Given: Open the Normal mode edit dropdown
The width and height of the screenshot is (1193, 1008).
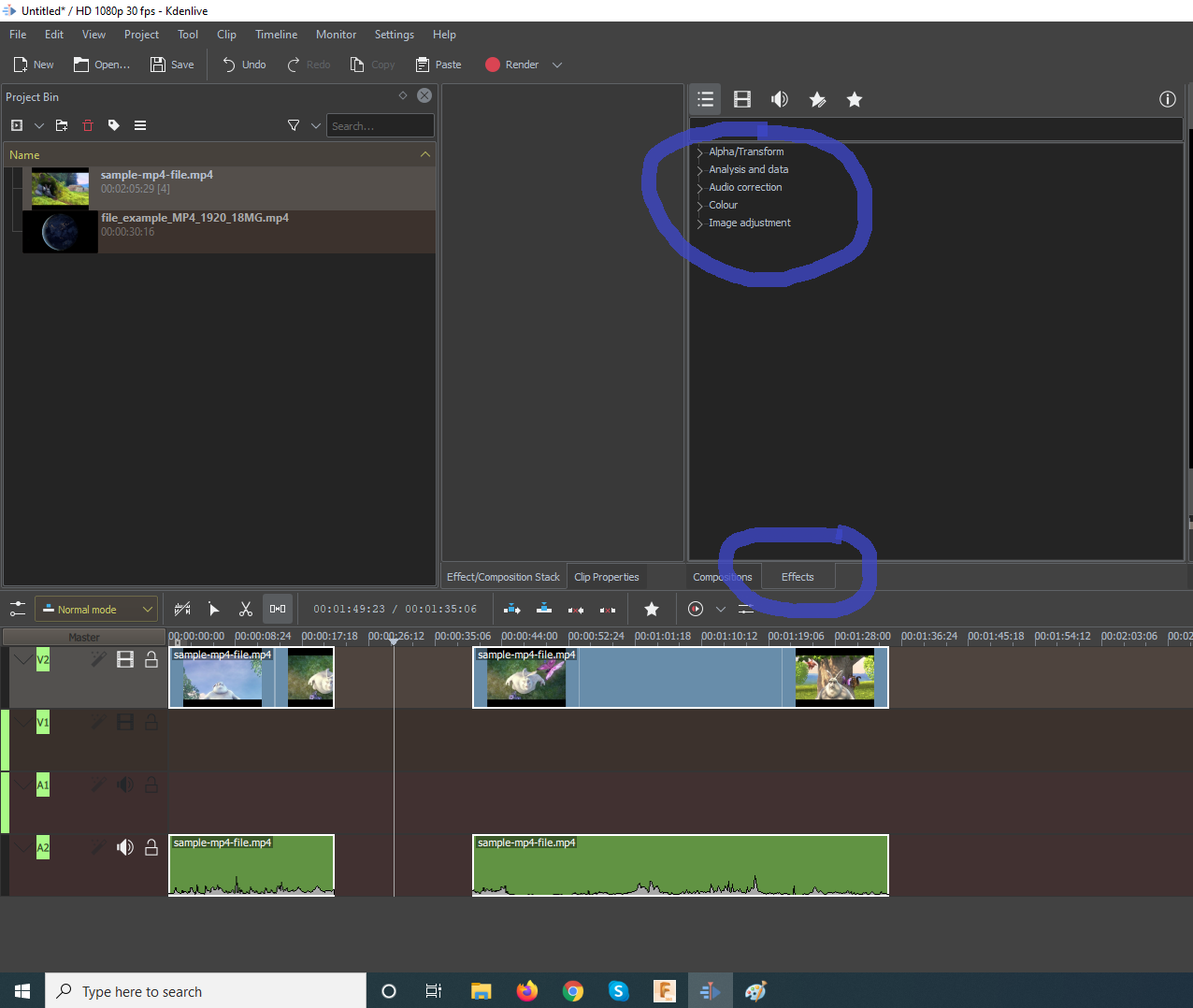Looking at the screenshot, I should pyautogui.click(x=97, y=610).
